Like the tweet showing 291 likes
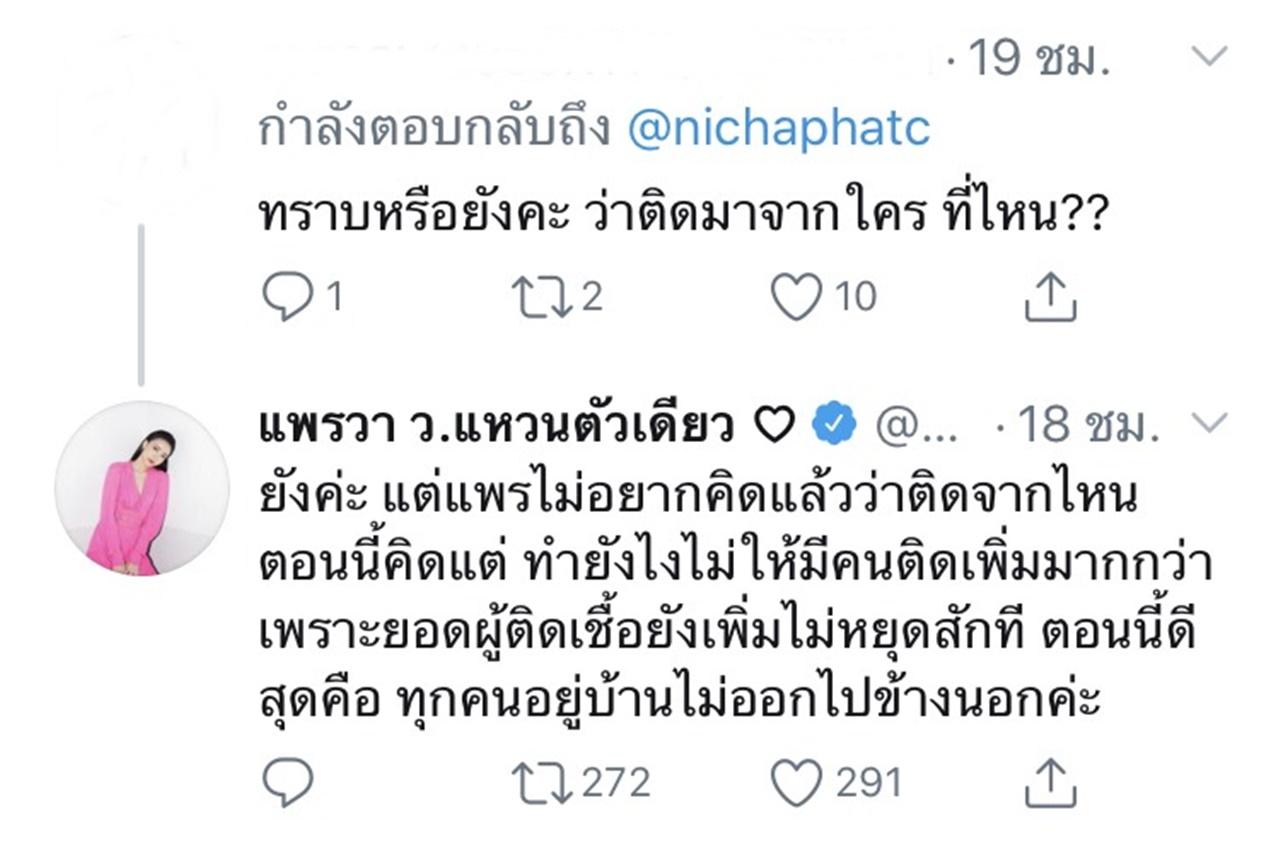 tap(797, 782)
